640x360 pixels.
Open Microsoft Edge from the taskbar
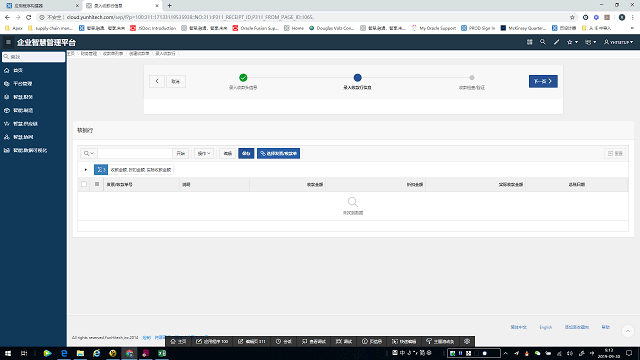pyautogui.click(x=64, y=353)
